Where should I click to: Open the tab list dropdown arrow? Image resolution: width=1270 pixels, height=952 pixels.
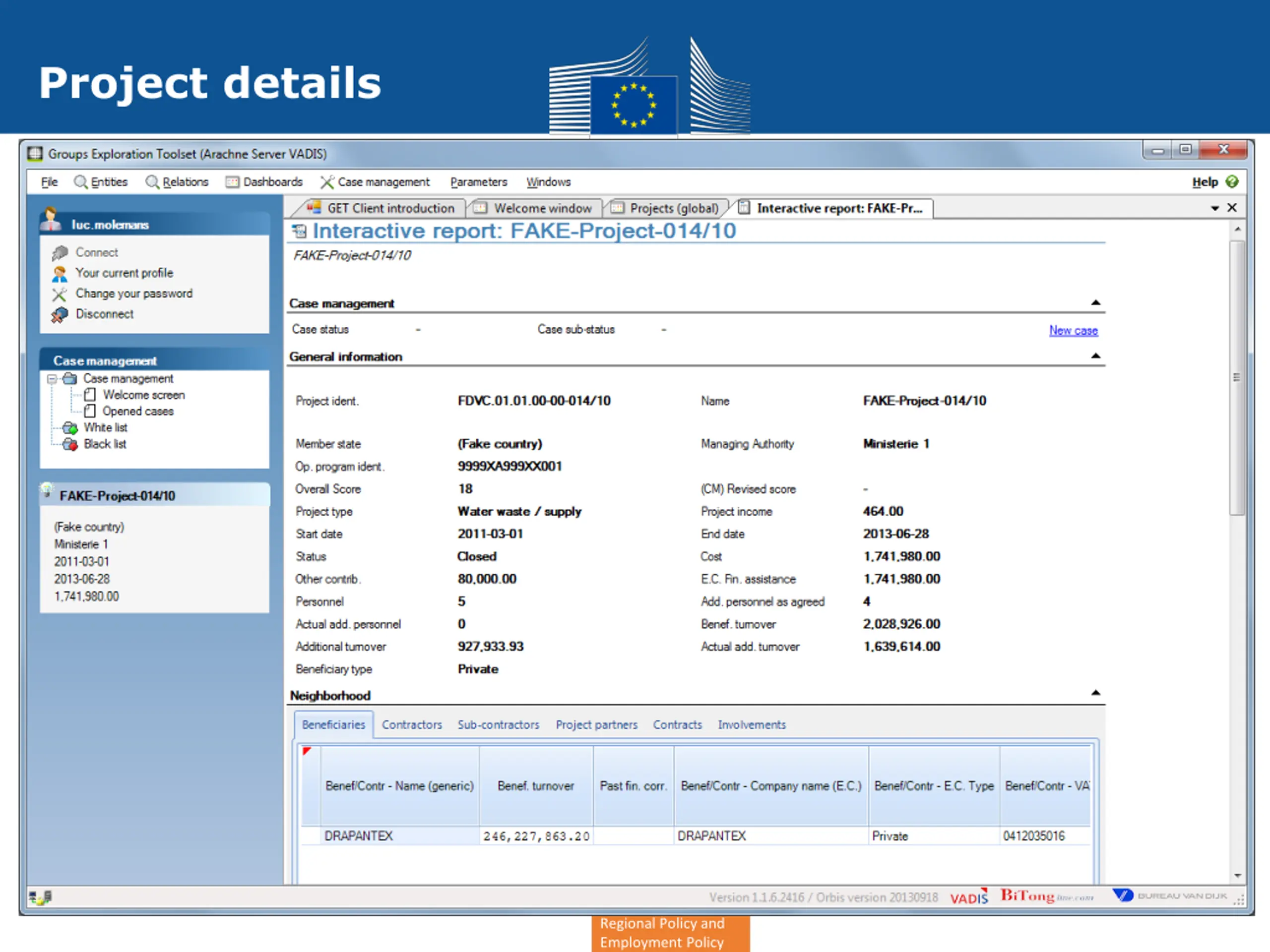[x=1215, y=208]
